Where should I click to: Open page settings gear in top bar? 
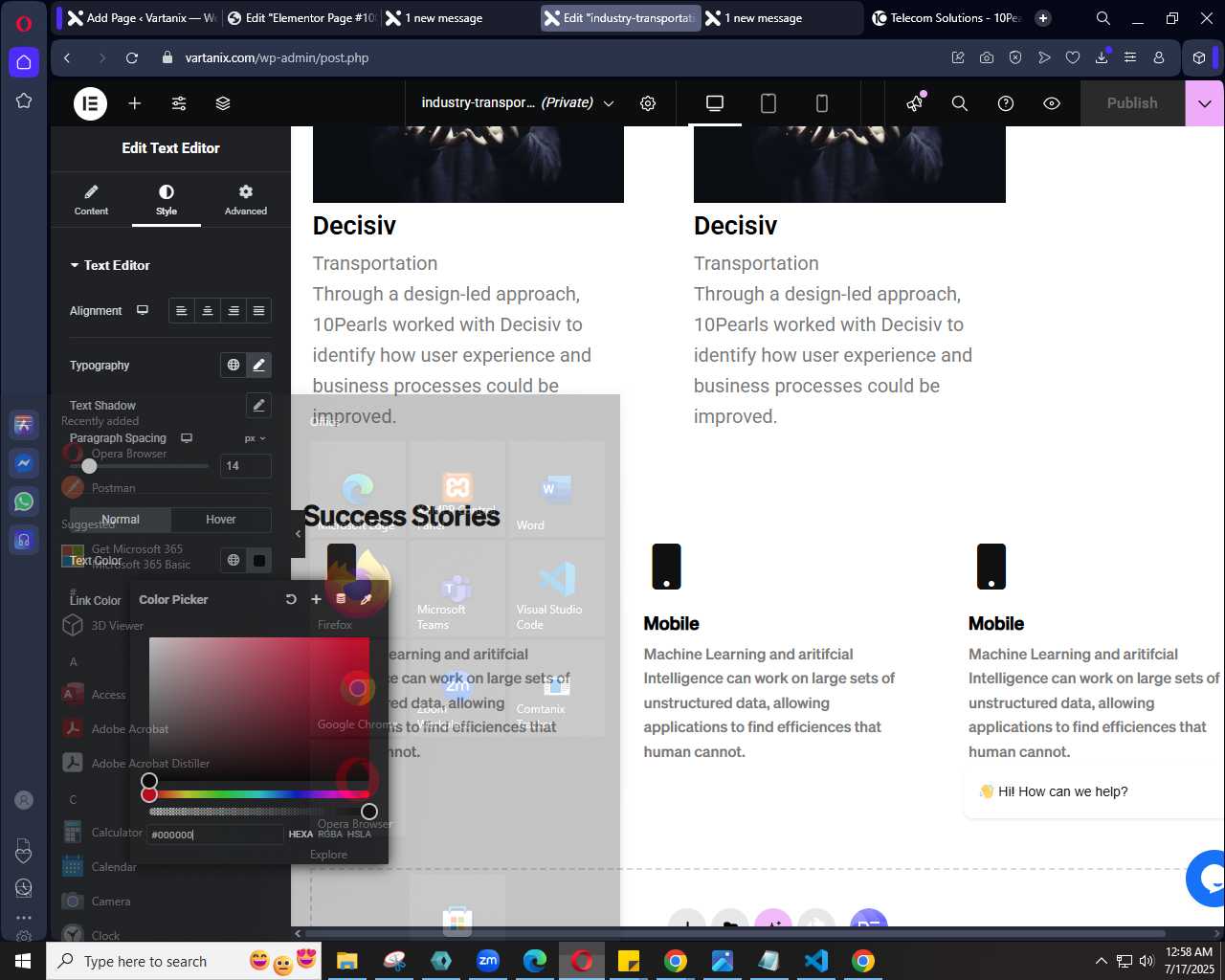(x=648, y=103)
